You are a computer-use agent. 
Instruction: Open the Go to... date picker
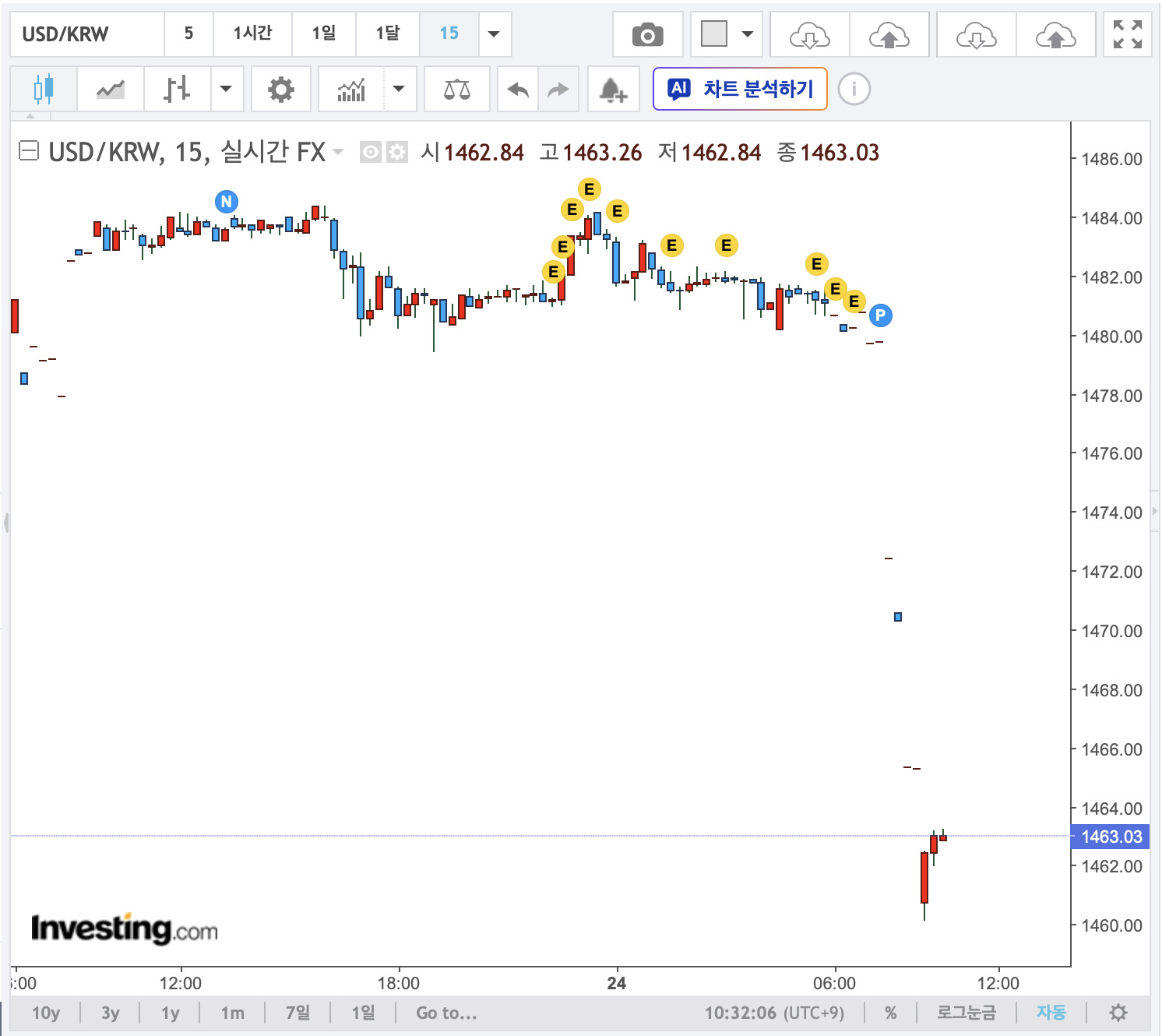click(x=446, y=1013)
